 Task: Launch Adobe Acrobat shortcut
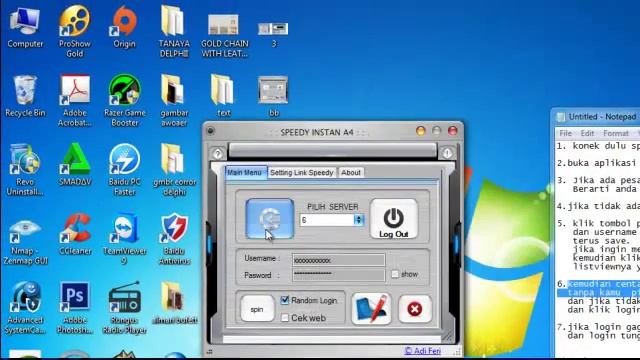coord(75,100)
